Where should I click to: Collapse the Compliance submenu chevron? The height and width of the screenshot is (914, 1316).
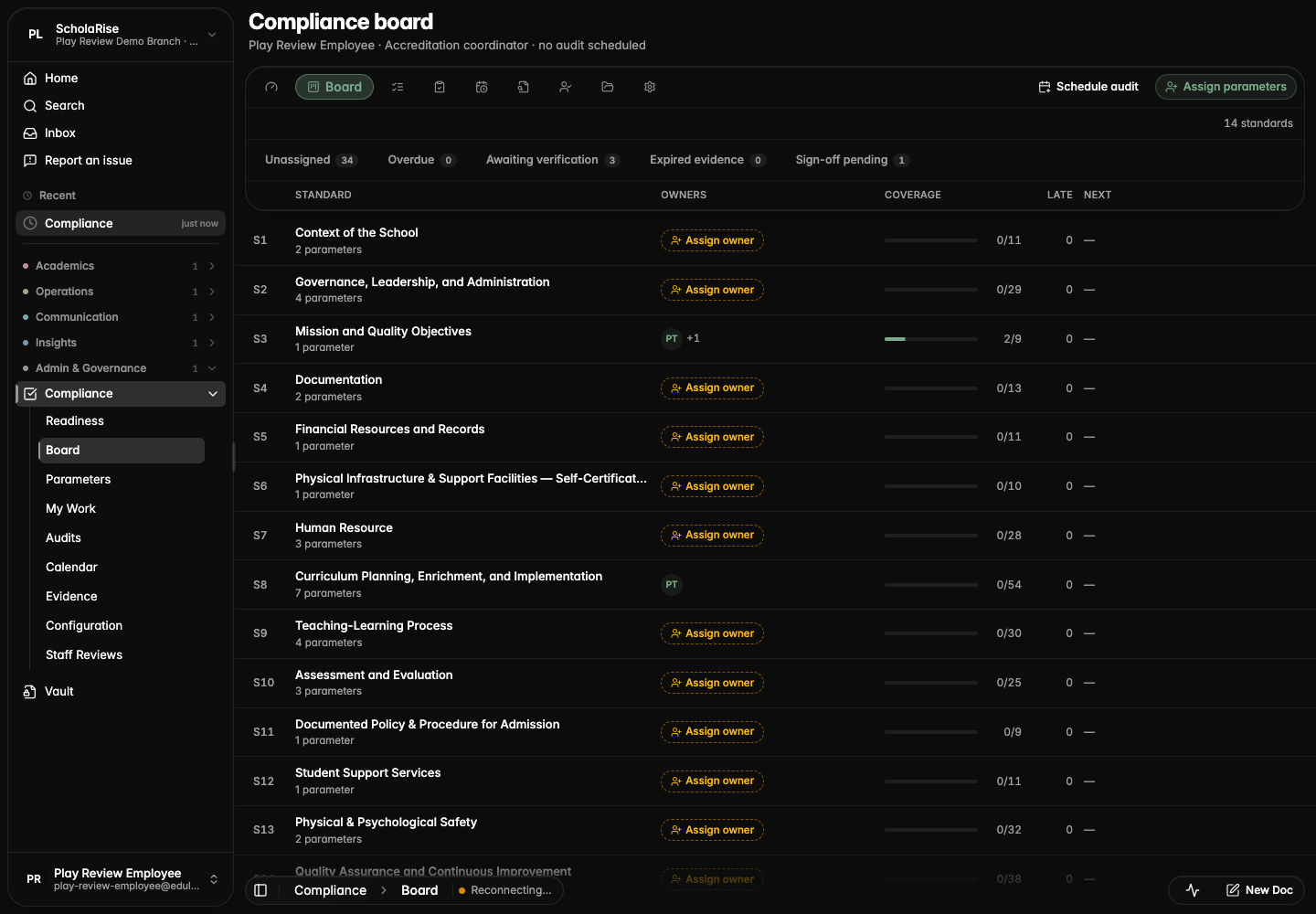coord(213,394)
